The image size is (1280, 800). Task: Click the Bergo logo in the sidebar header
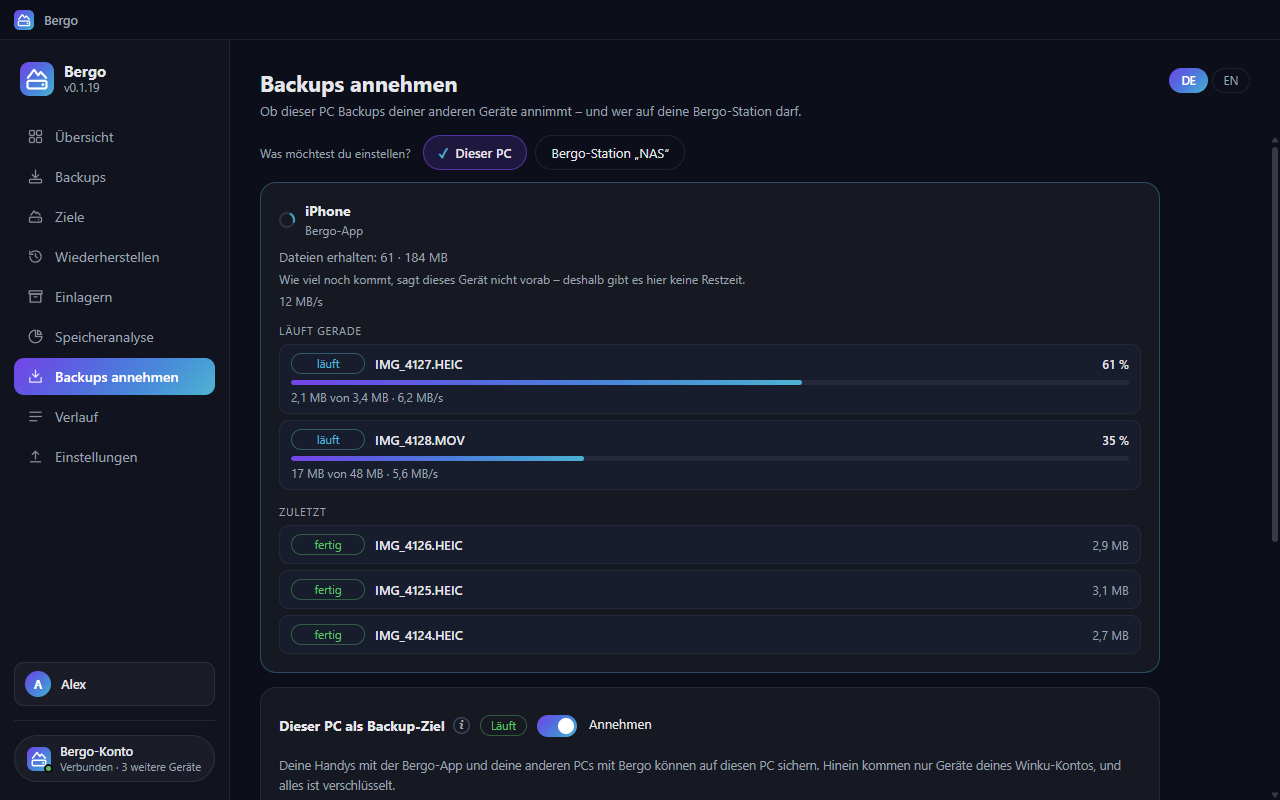[x=37, y=79]
